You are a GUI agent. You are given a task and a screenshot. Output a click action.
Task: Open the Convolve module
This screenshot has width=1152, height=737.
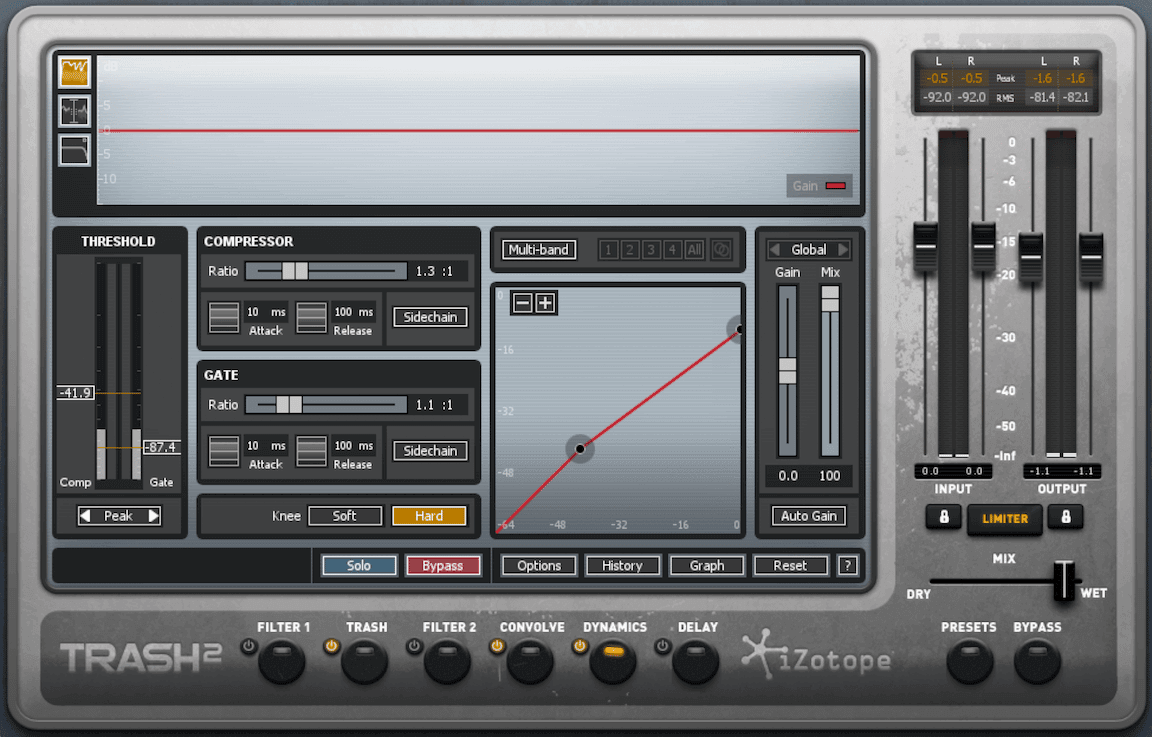point(530,661)
